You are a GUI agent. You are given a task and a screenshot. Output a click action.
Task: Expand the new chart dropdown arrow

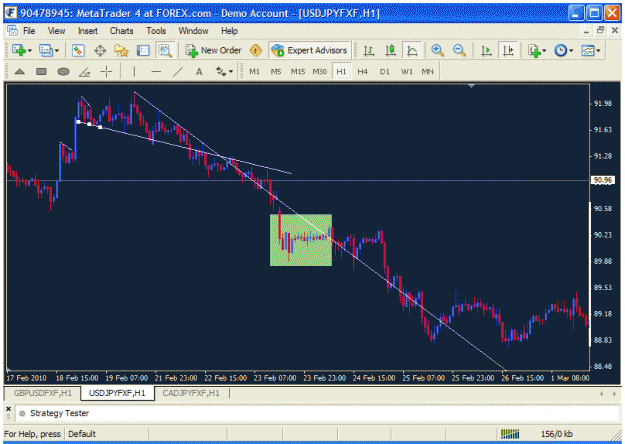30,51
